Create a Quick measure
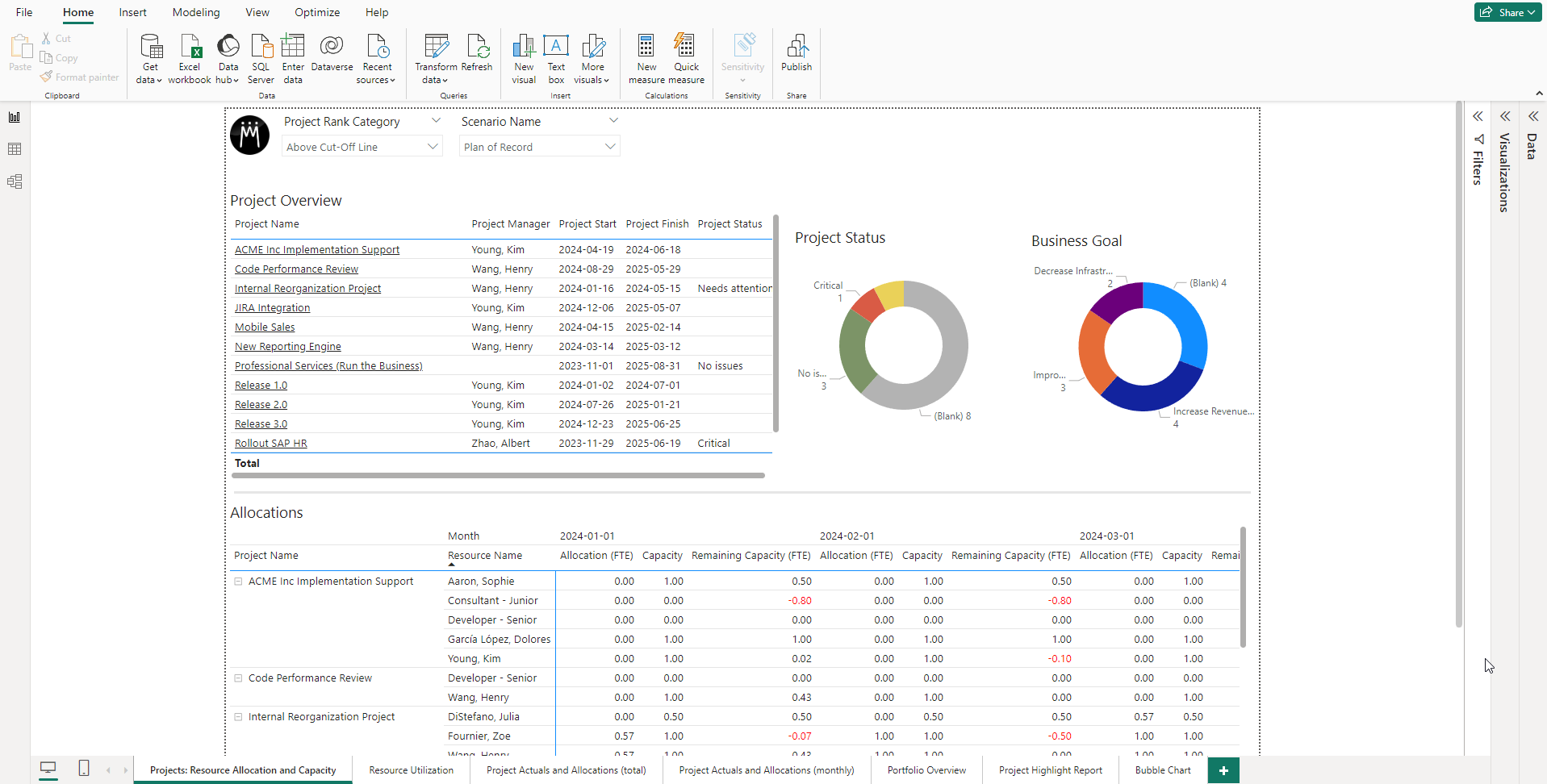This screenshot has width=1547, height=784. click(686, 47)
